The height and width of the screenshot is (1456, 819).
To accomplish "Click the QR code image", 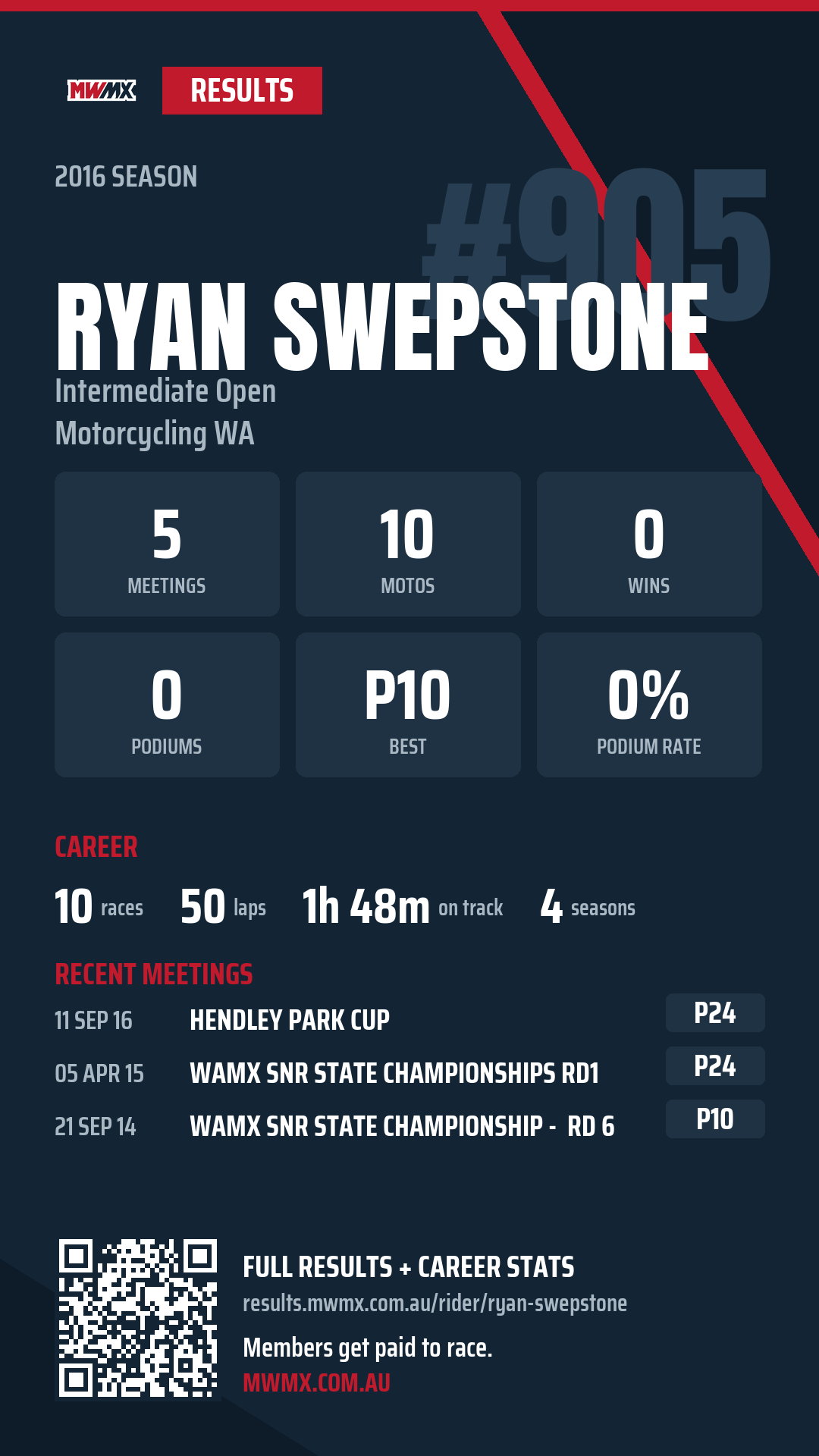I will point(138,1318).
